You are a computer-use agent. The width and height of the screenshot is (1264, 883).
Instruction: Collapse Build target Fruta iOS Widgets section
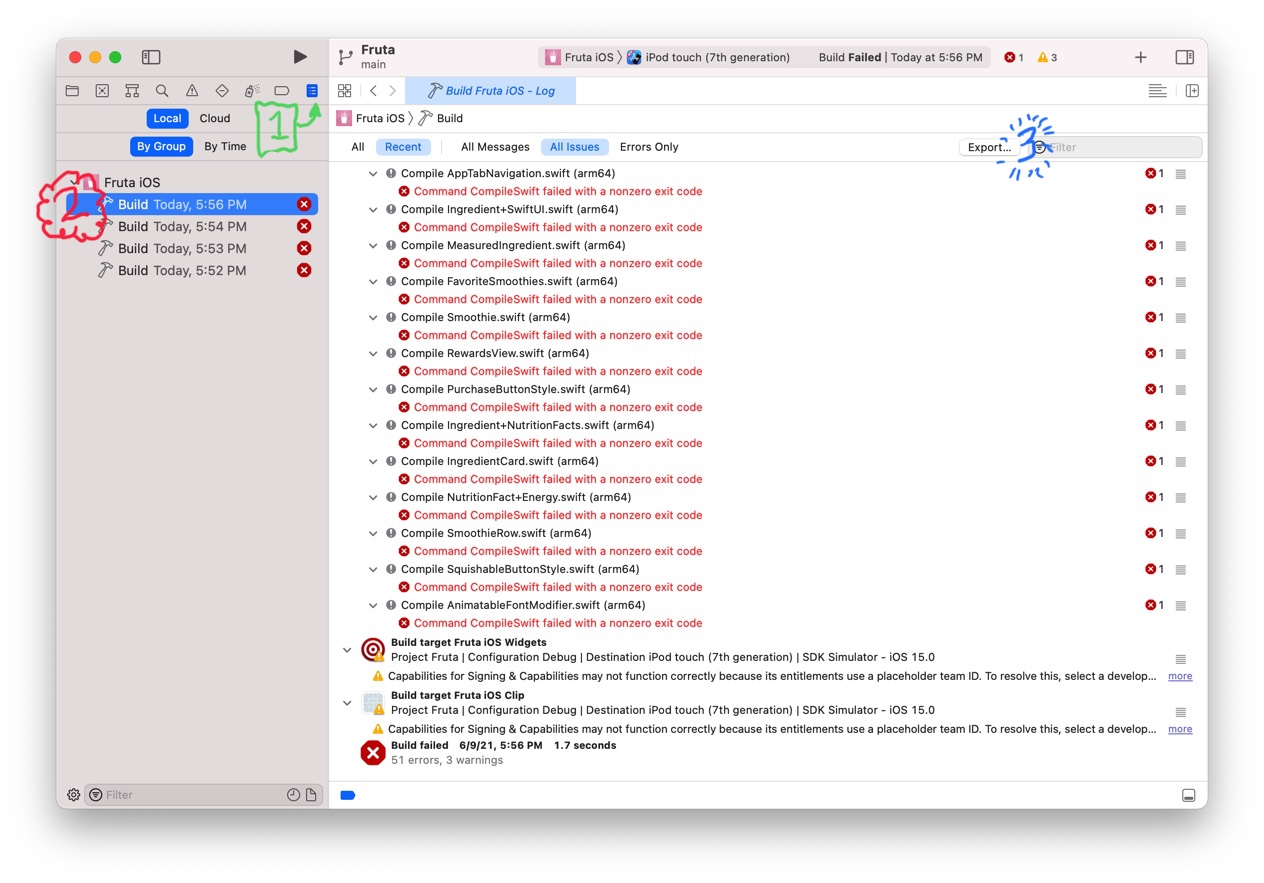coord(347,650)
